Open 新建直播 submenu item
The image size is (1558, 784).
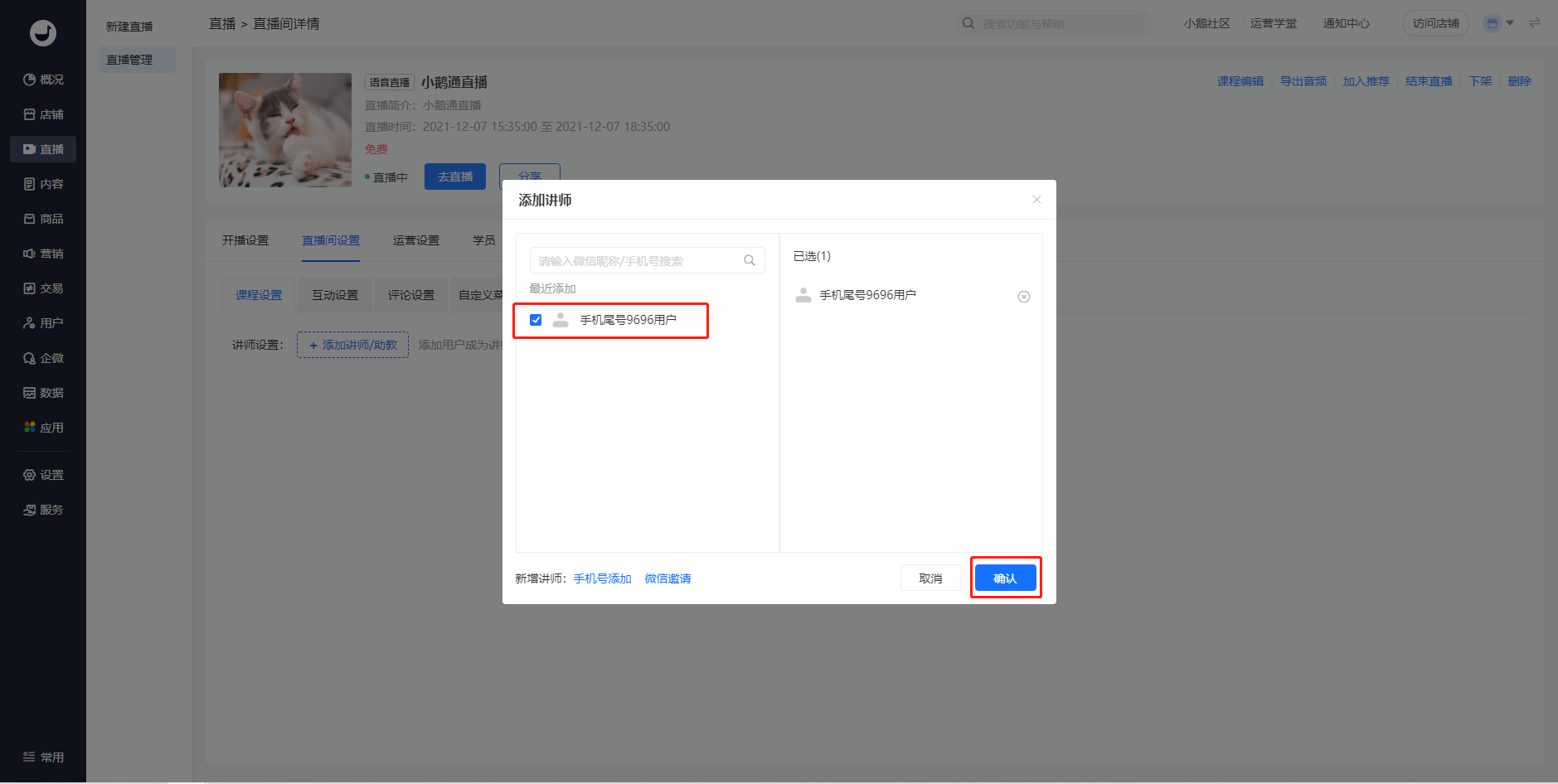pos(130,27)
